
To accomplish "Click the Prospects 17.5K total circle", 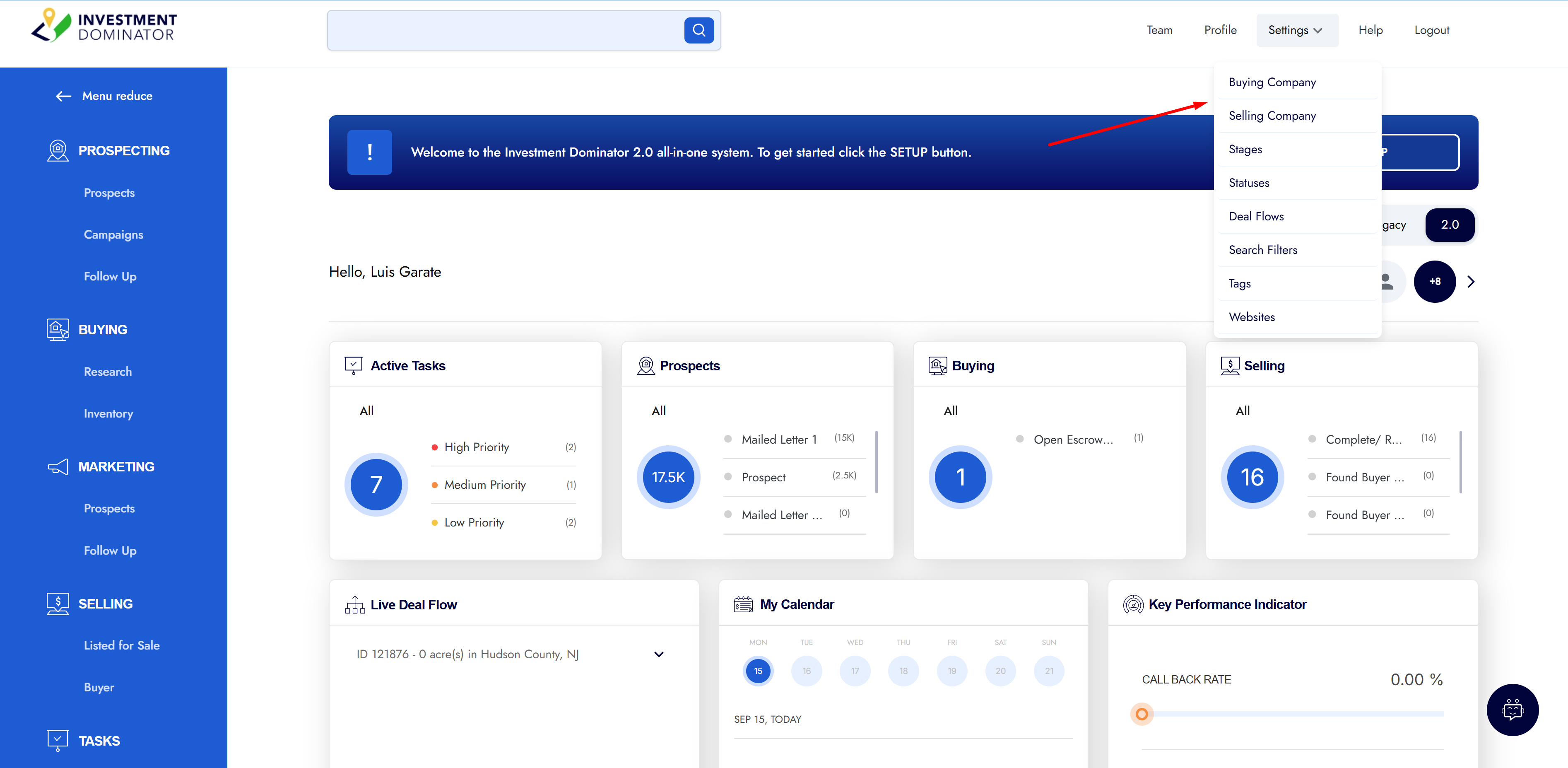I will coord(668,477).
